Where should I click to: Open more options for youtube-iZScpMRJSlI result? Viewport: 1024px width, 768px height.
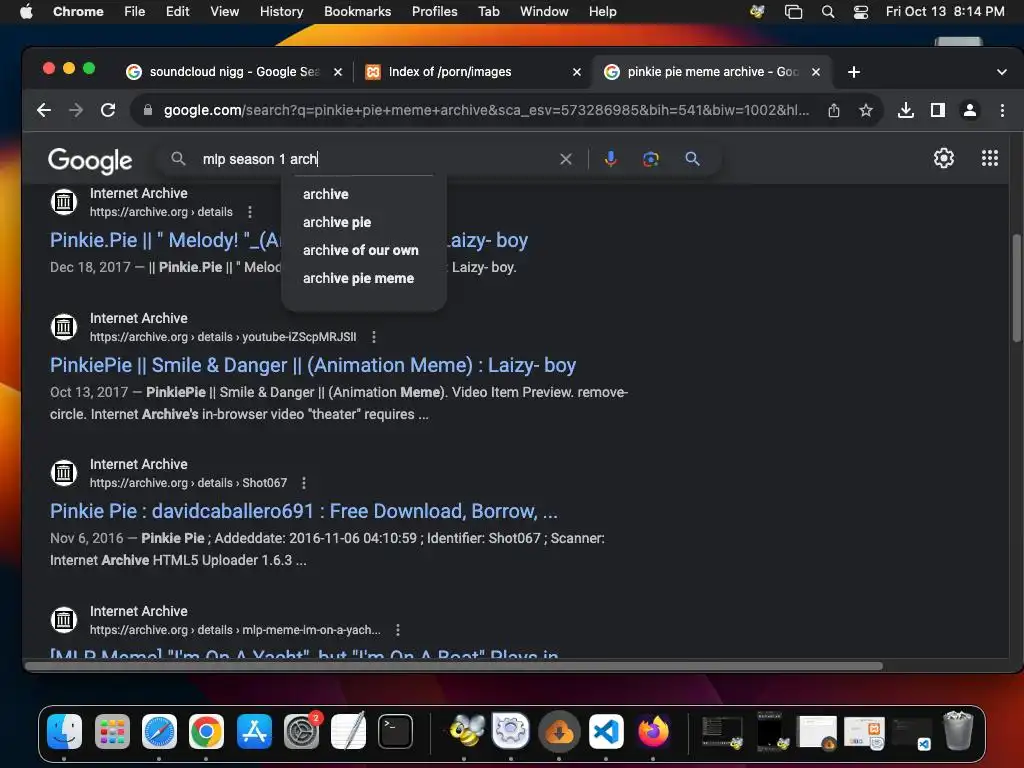pos(374,337)
